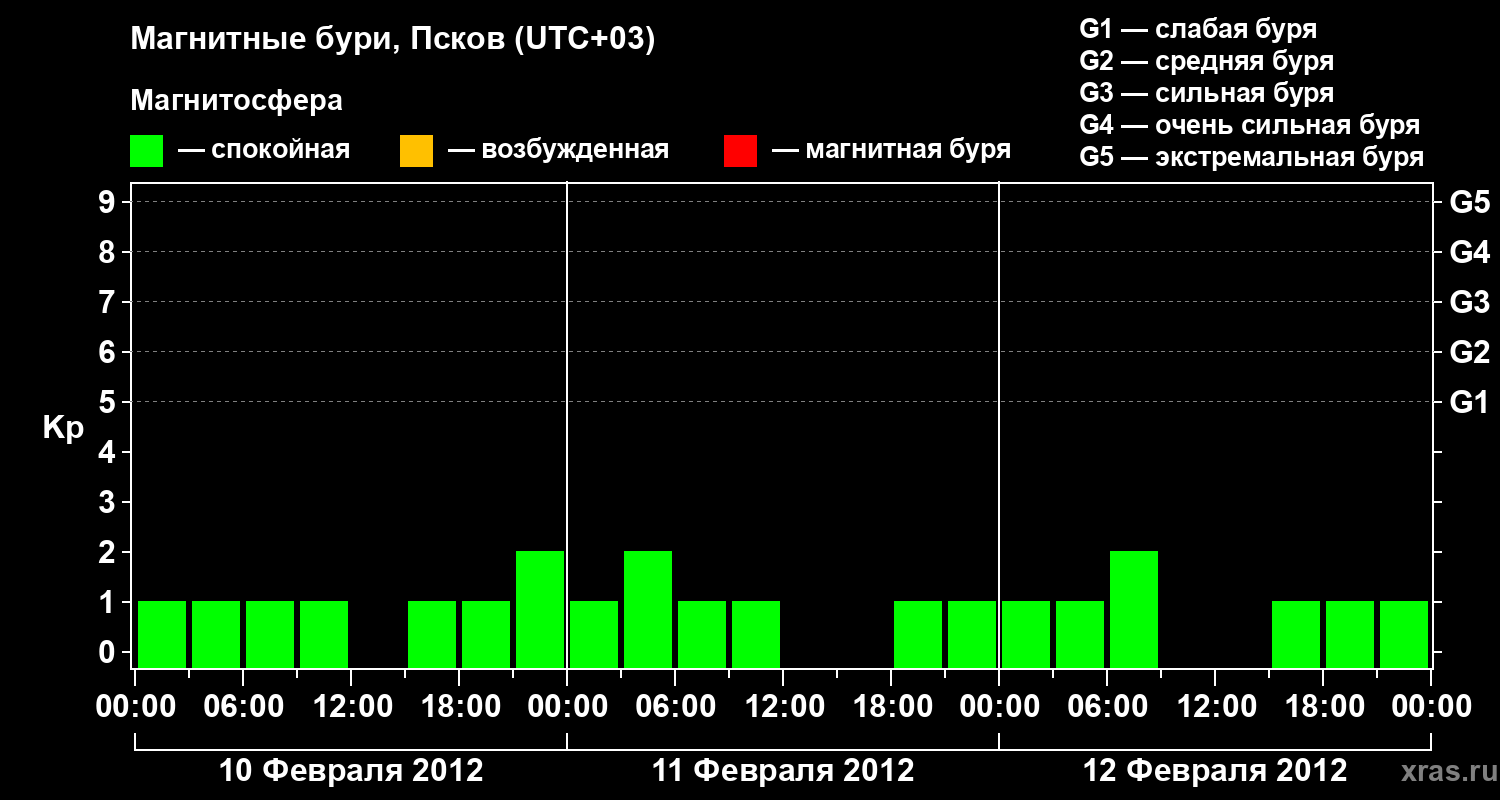
Task: Click the '11 Февраля 2012' date label
Action: pos(783,771)
